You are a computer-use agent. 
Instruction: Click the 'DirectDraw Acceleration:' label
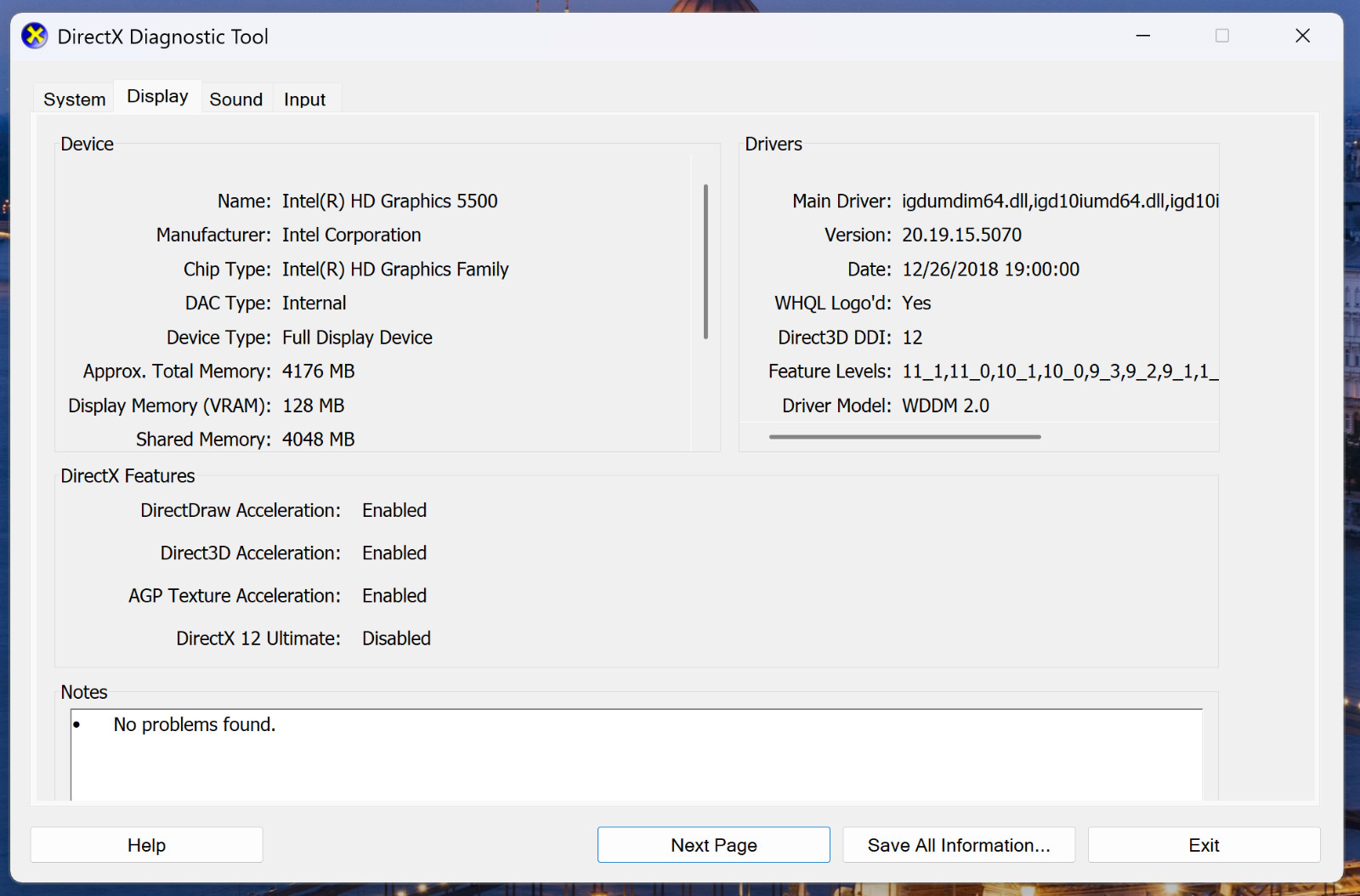pyautogui.click(x=241, y=510)
